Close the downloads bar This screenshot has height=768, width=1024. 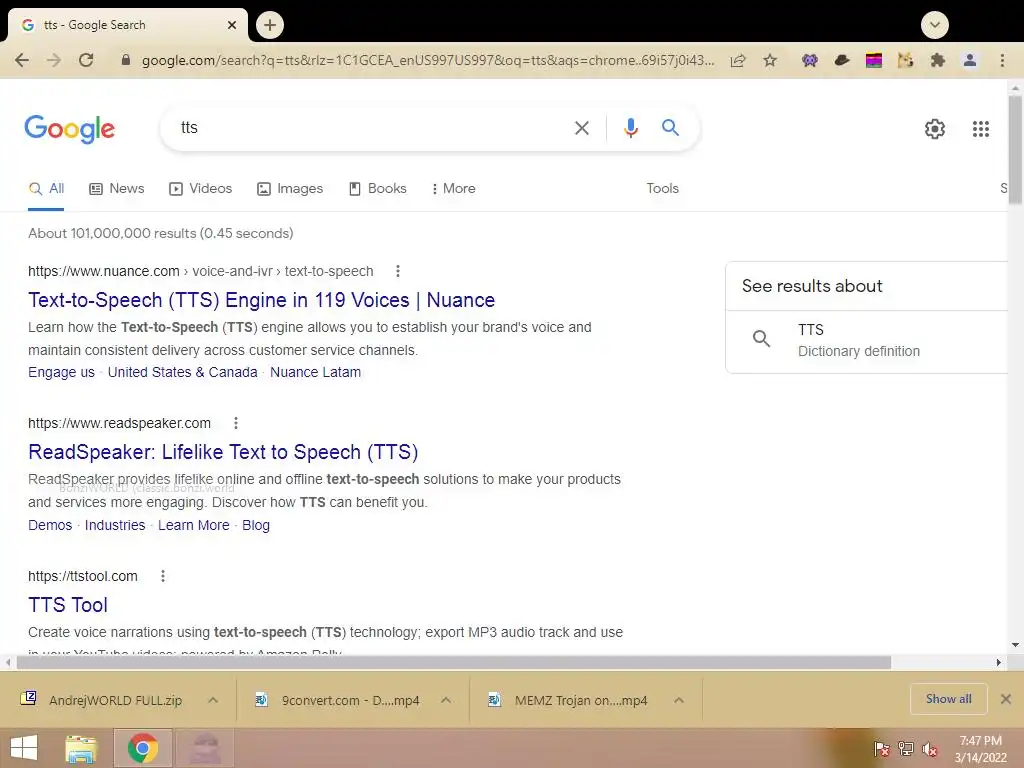pos(1006,699)
